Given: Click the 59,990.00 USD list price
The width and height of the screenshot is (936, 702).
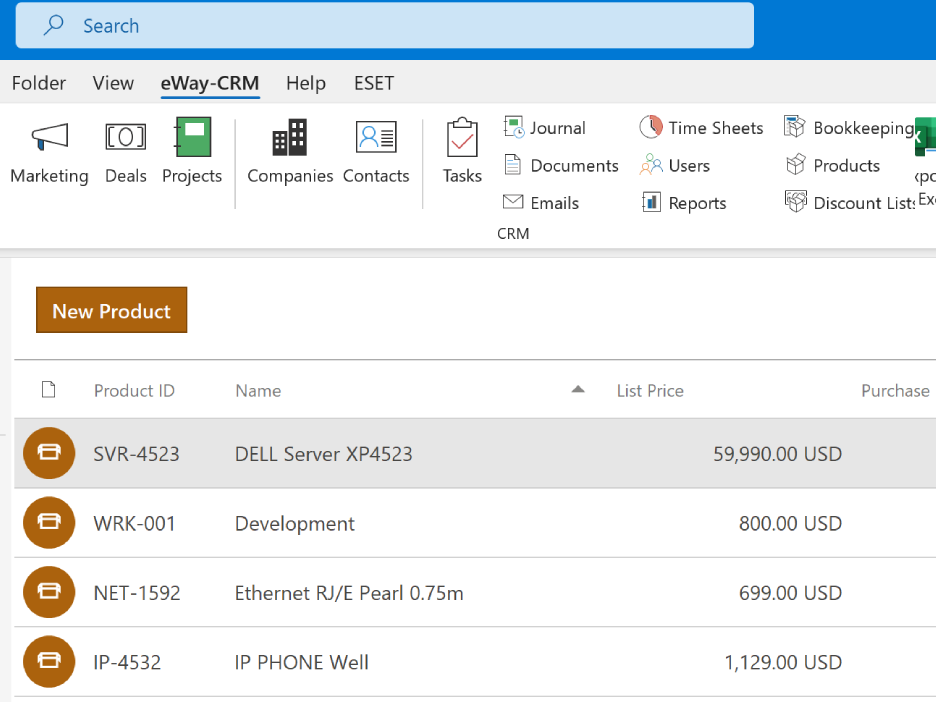Looking at the screenshot, I should pos(778,454).
